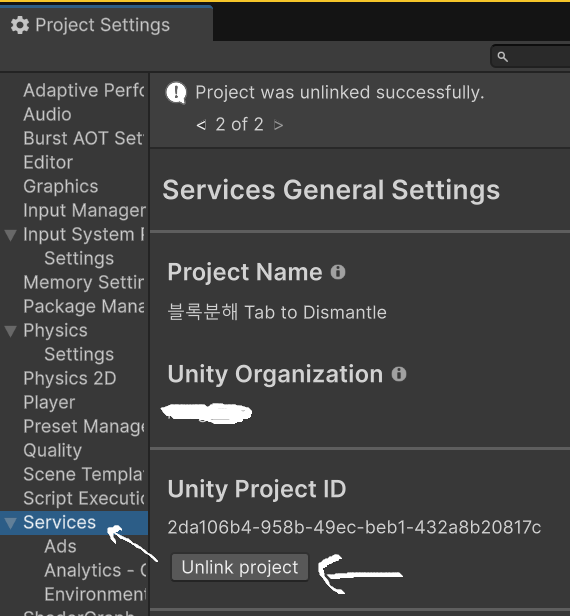Click the notification exclamation icon
The width and height of the screenshot is (570, 616).
pos(176,93)
